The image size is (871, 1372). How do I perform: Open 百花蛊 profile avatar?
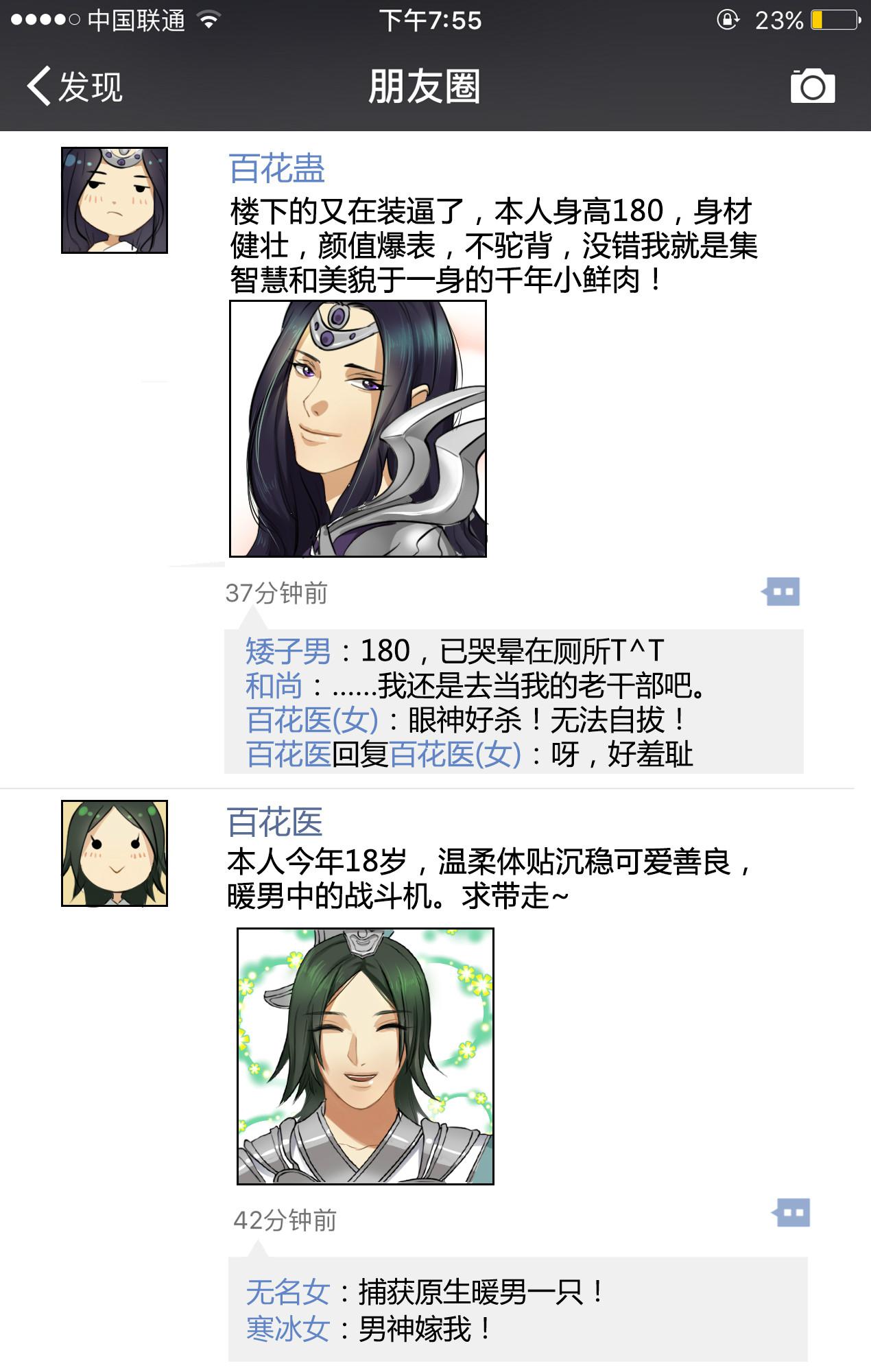115,200
